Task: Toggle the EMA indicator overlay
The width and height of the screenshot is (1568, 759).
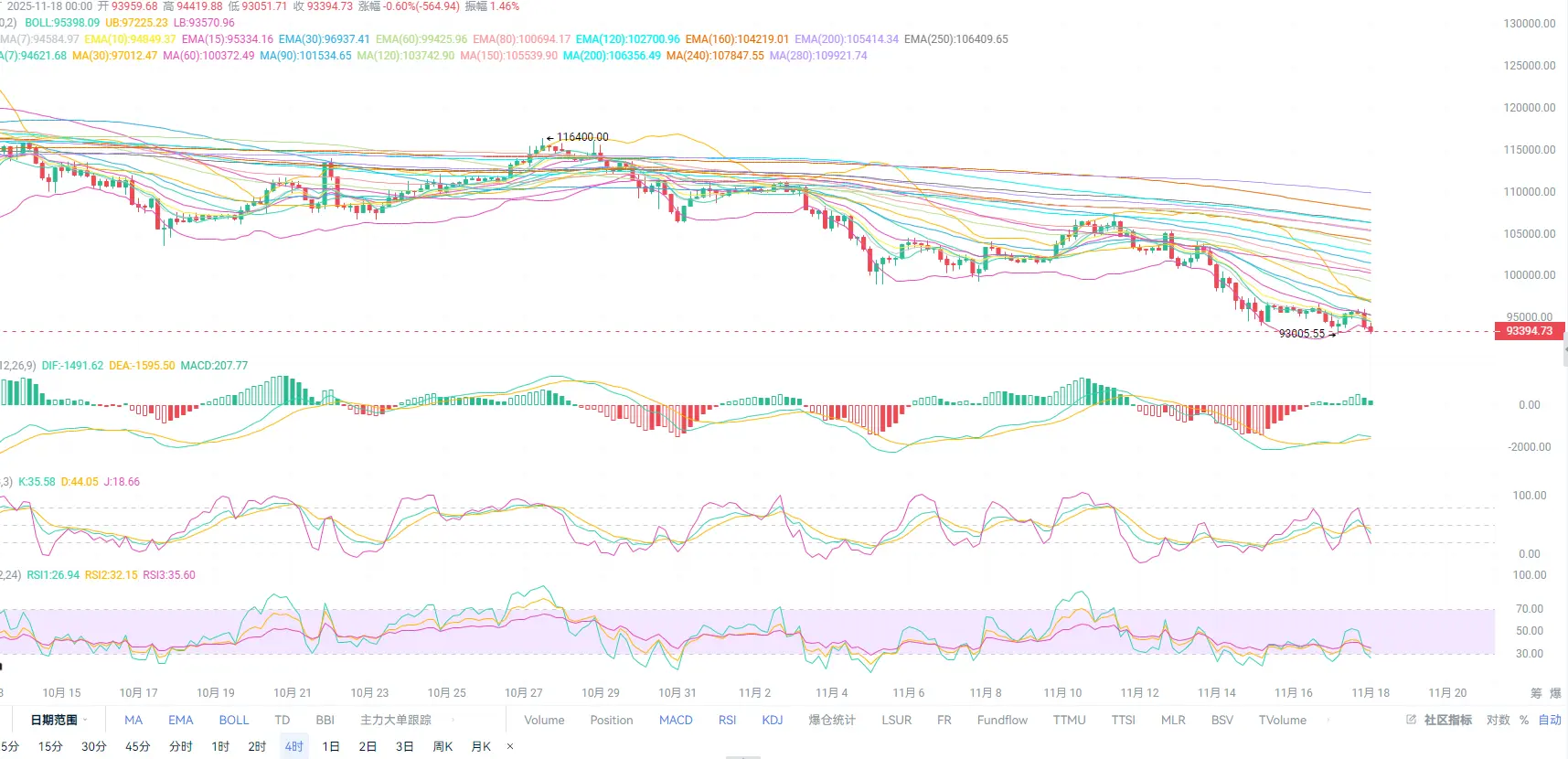Action: pos(181,720)
